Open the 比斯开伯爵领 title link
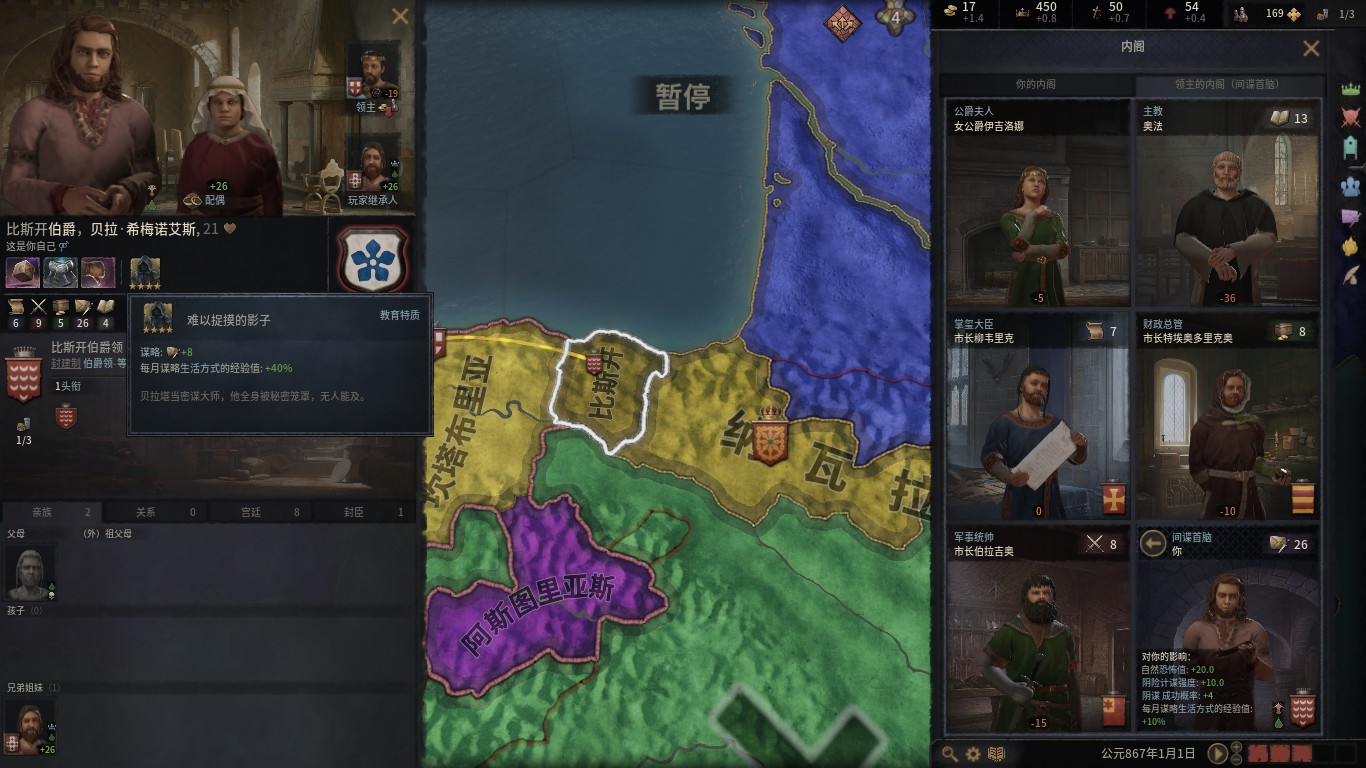The image size is (1366, 768). click(87, 348)
